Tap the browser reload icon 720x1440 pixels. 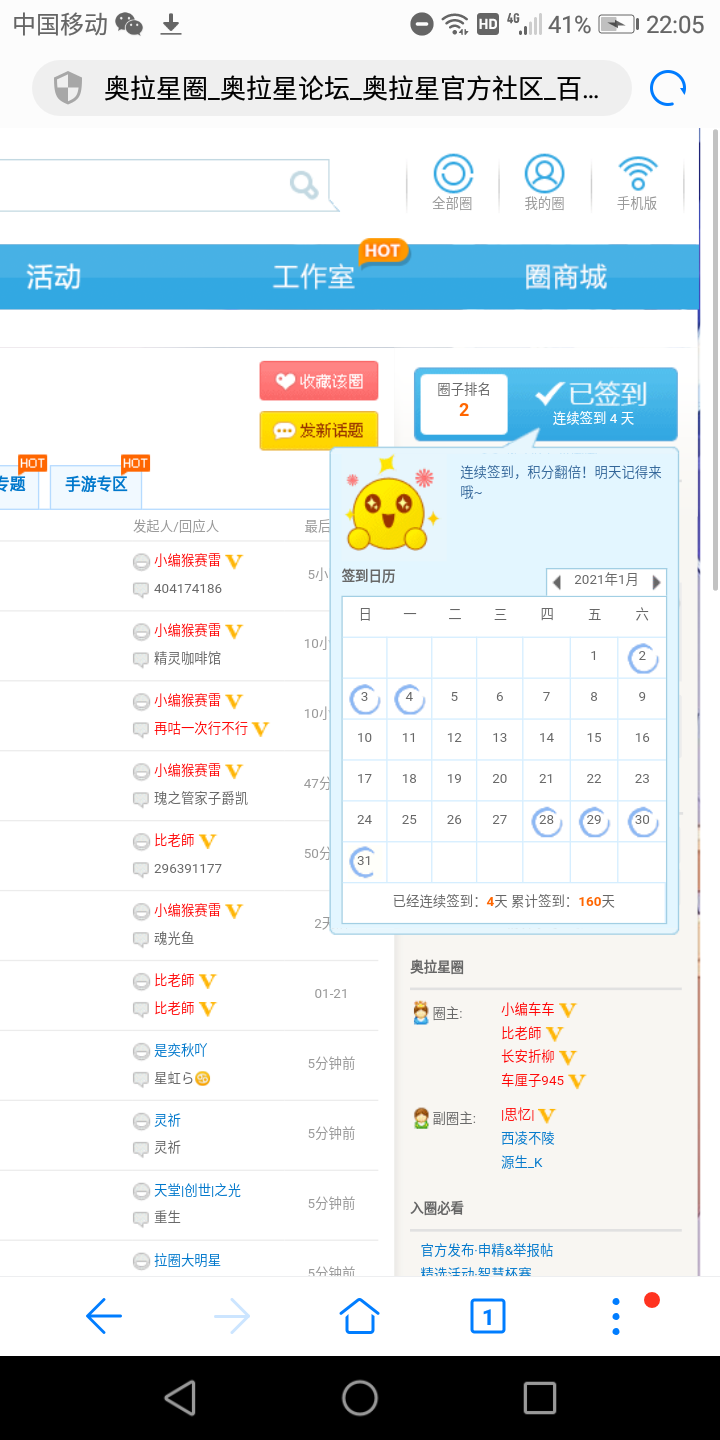[x=668, y=88]
